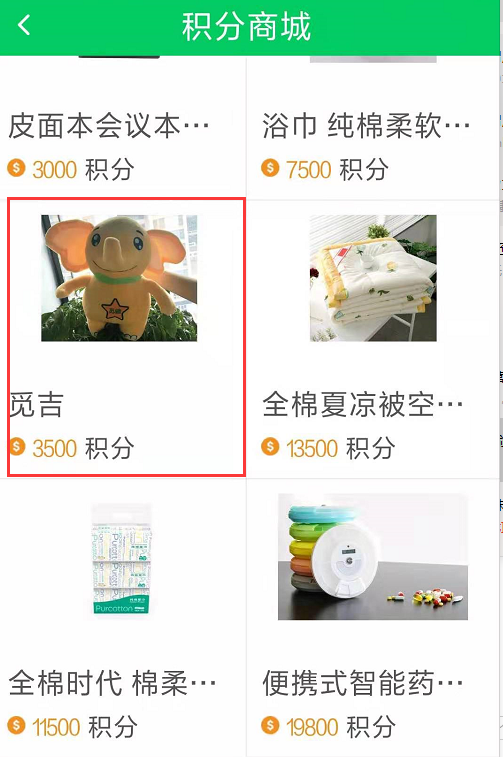Open the summer quilt product image
This screenshot has width=503, height=757.
click(373, 278)
